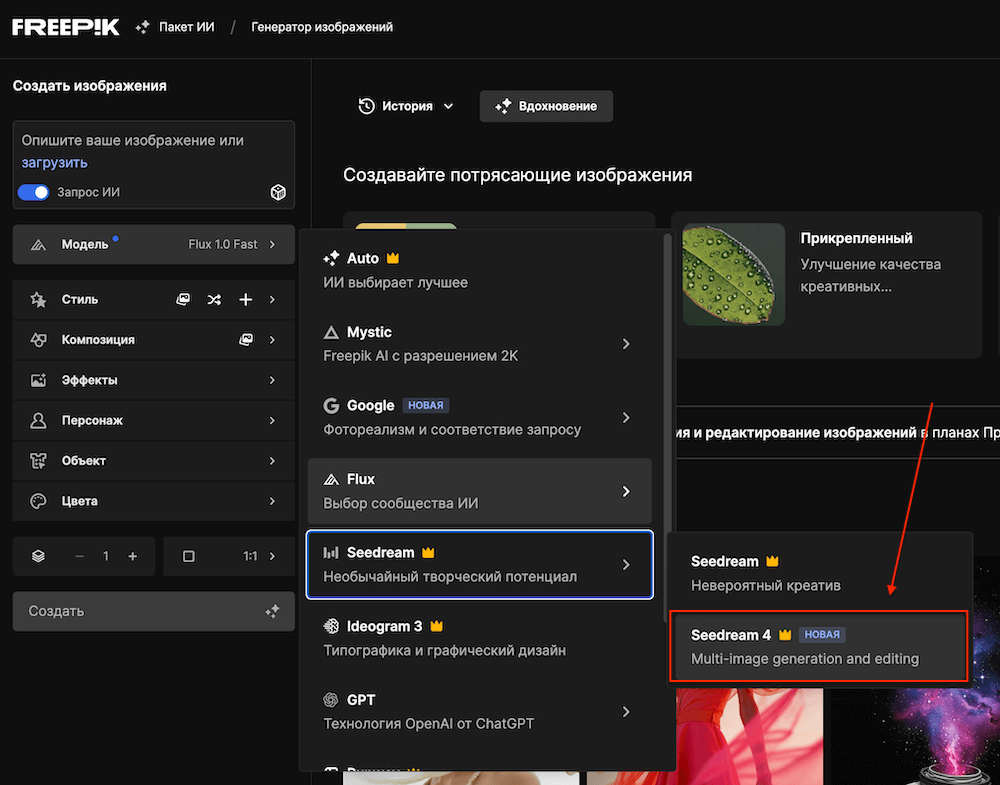1000x785 pixels.
Task: Expand the Объект section
Action: point(154,460)
